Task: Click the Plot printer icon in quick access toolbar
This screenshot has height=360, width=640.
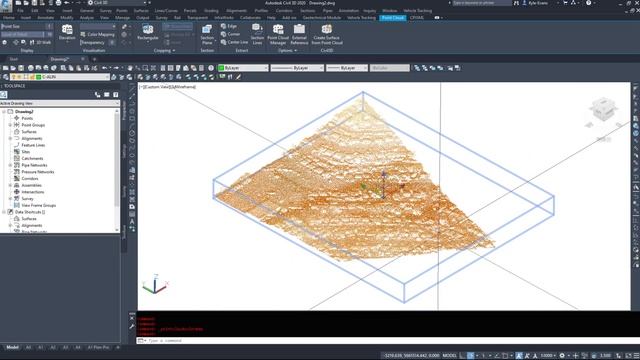Action: tap(58, 3)
